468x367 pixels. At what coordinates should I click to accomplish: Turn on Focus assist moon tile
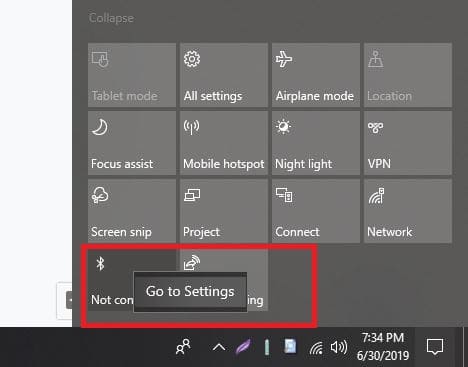pyautogui.click(x=132, y=143)
